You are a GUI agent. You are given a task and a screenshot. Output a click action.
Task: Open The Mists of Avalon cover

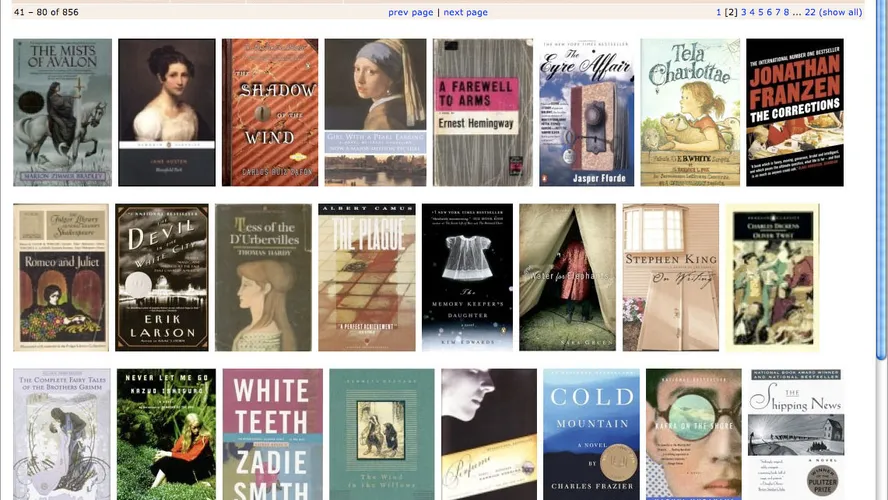[62, 112]
